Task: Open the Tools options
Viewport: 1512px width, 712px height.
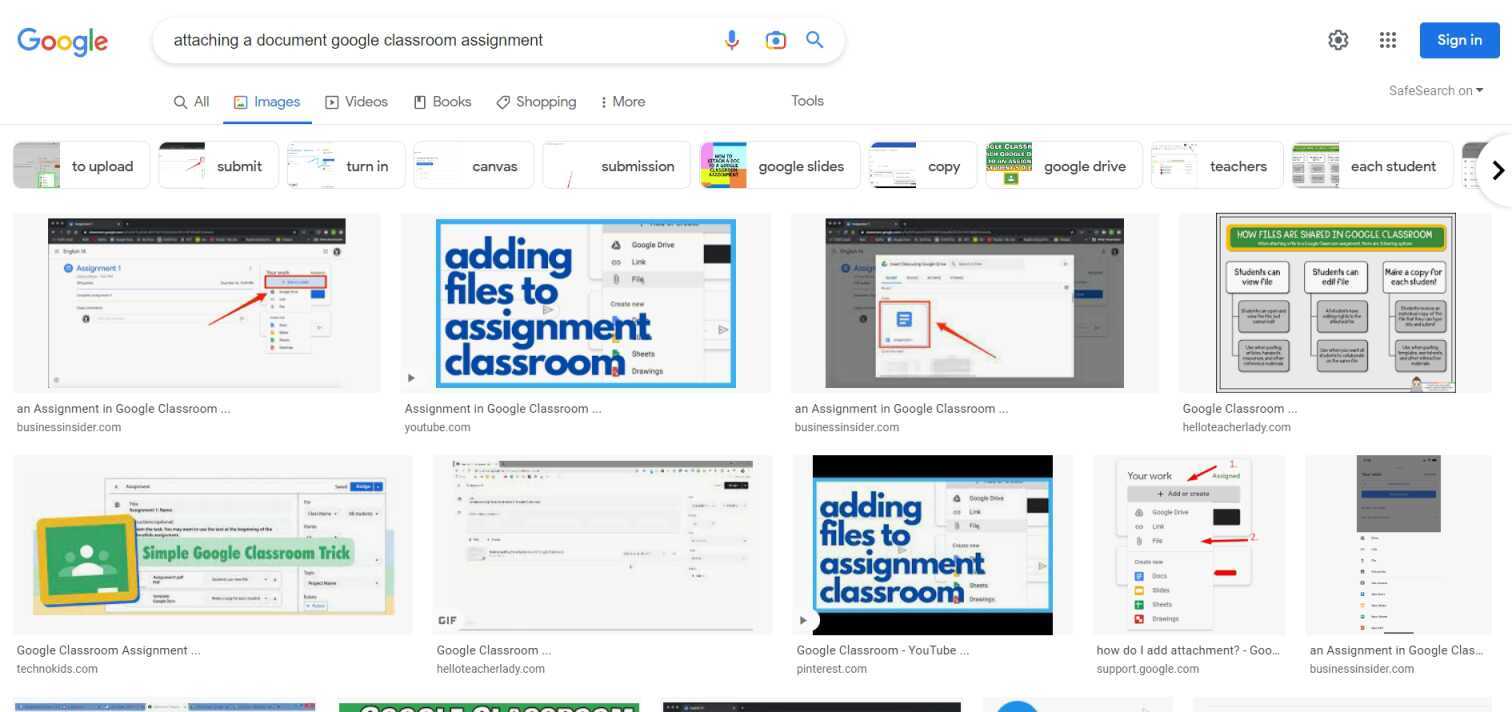Action: pos(806,100)
